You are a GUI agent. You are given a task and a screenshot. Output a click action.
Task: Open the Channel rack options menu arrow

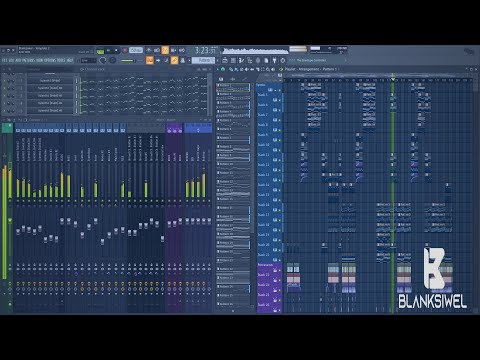click(x=4, y=69)
